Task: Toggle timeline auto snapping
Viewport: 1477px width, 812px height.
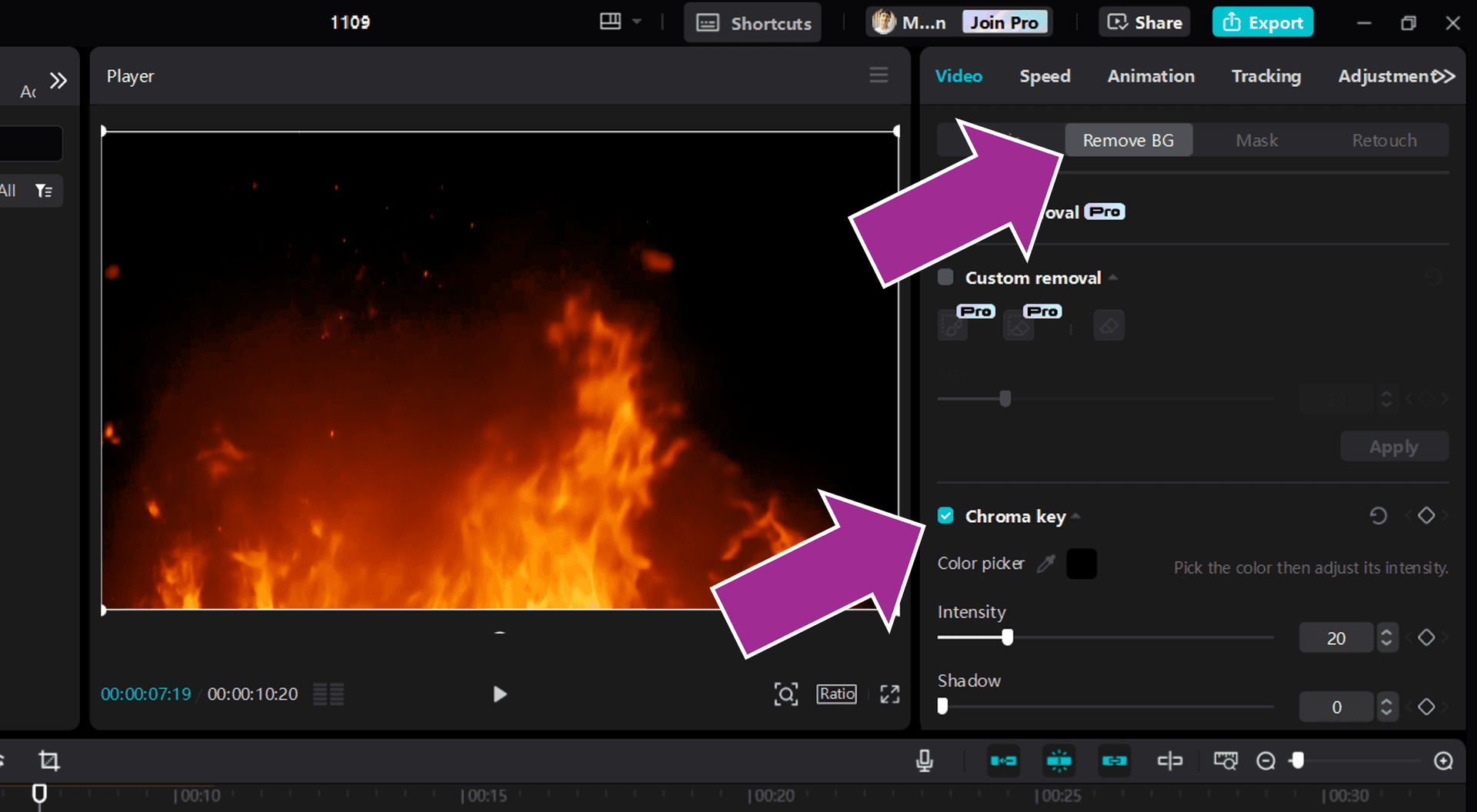Action: (1059, 760)
